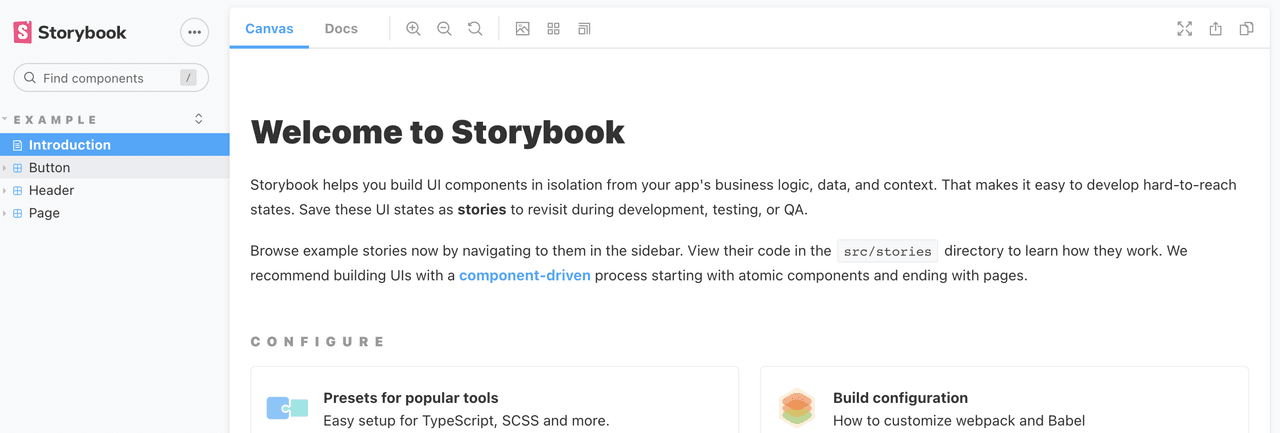The height and width of the screenshot is (433, 1280).
Task: Toggle the grid overlay icon
Action: (553, 29)
